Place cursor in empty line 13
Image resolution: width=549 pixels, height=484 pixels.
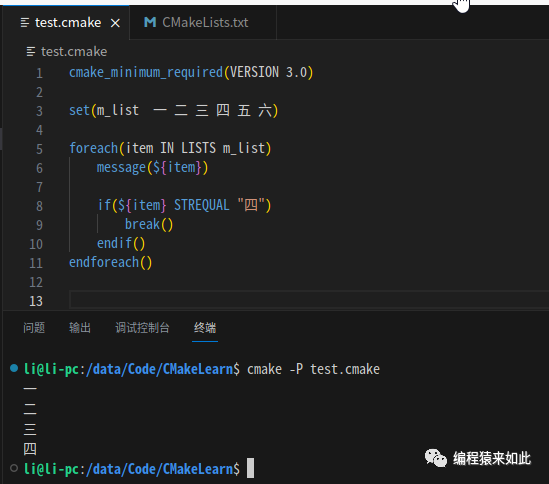pyautogui.click(x=309, y=300)
